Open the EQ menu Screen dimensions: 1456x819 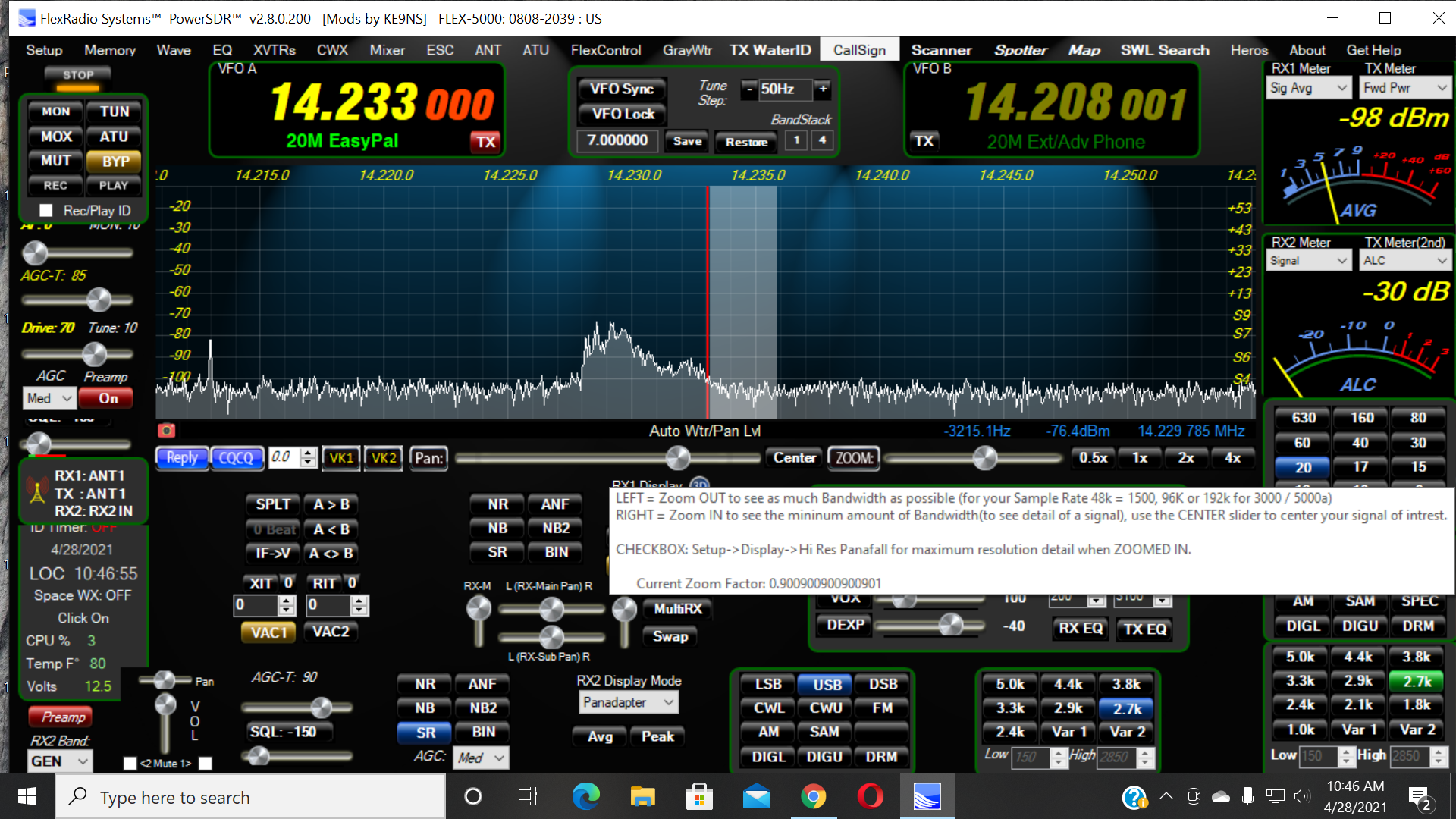pyautogui.click(x=222, y=50)
